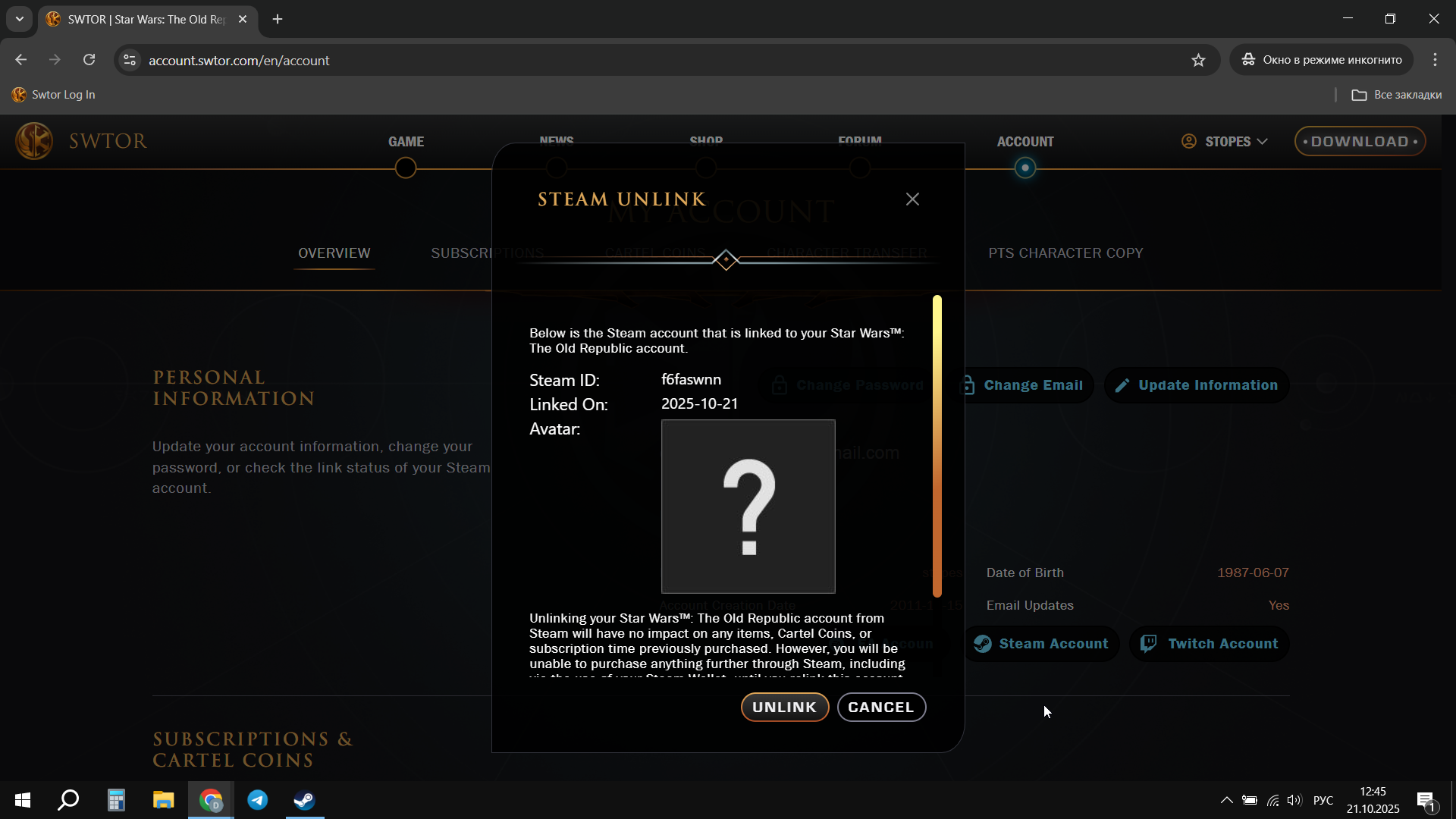Open a new browser tab

[278, 19]
